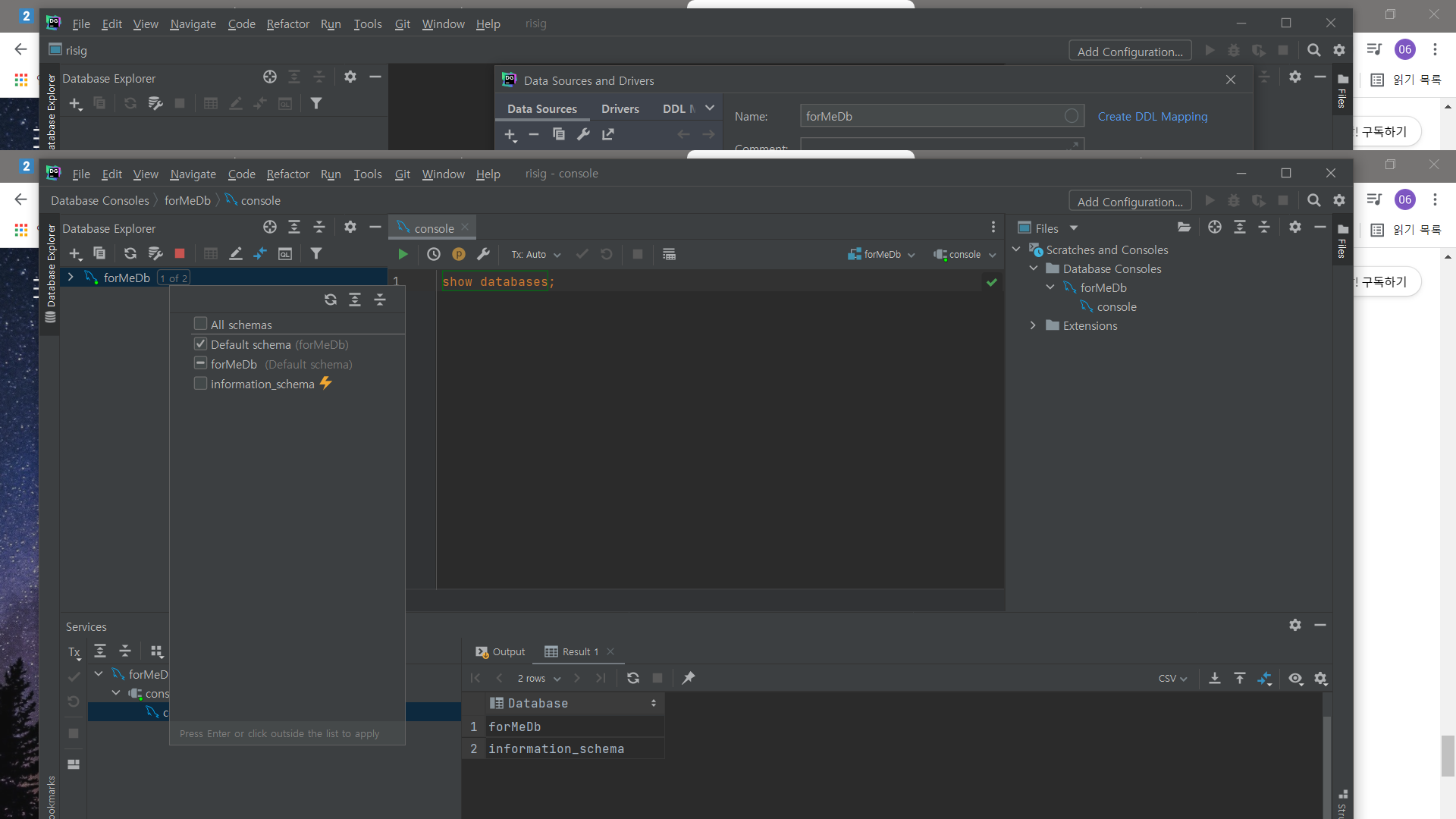
Task: Refresh schema list in popup
Action: coord(331,300)
